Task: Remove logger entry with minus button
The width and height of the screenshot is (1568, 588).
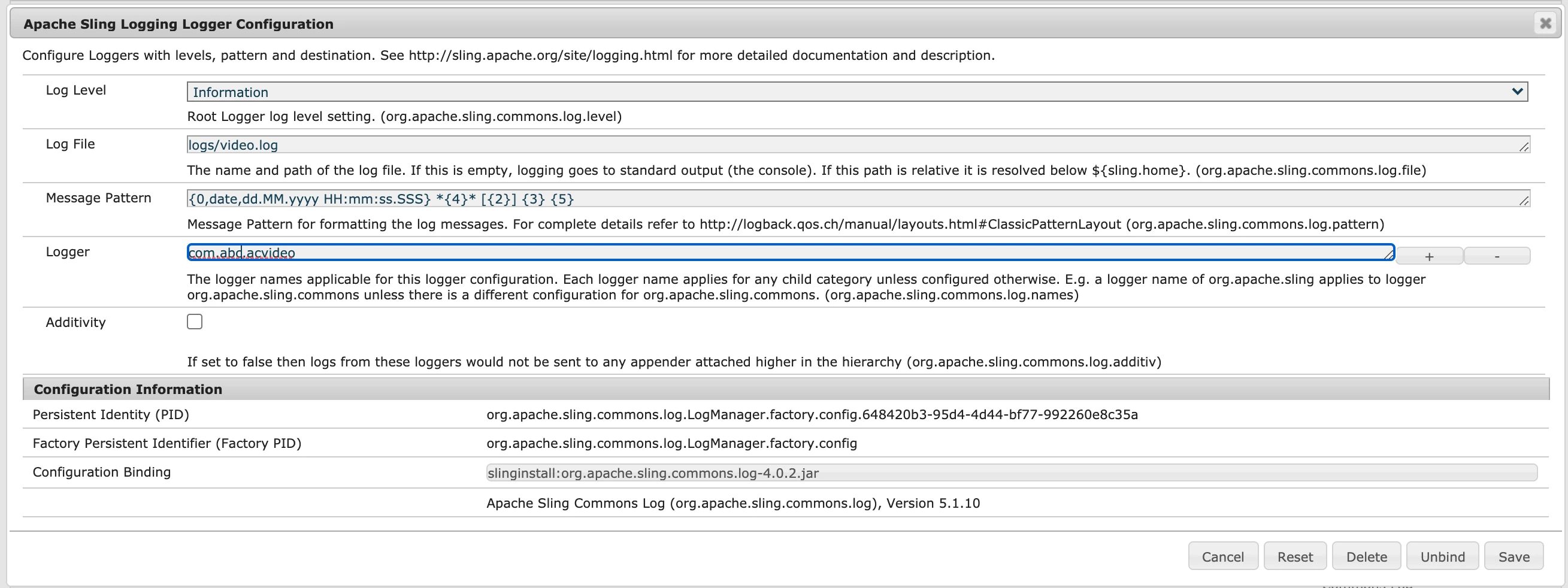Action: pyautogui.click(x=1497, y=256)
